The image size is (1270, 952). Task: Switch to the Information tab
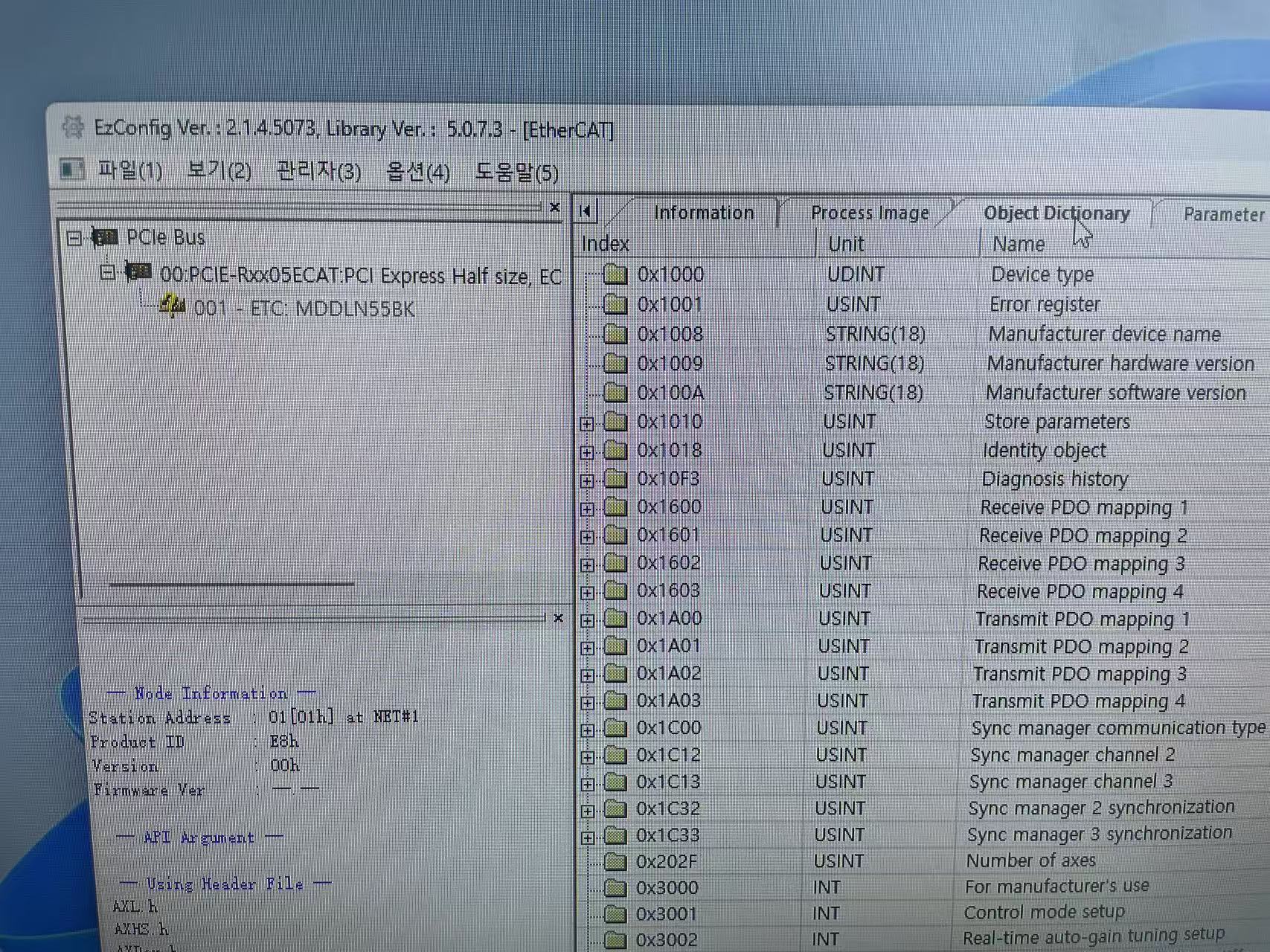[x=704, y=213]
